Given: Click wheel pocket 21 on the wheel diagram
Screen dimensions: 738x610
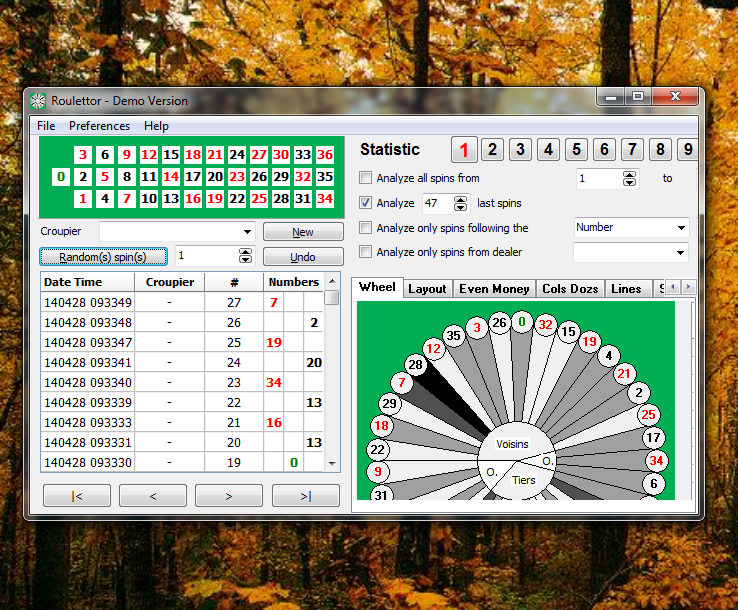Looking at the screenshot, I should pos(624,374).
